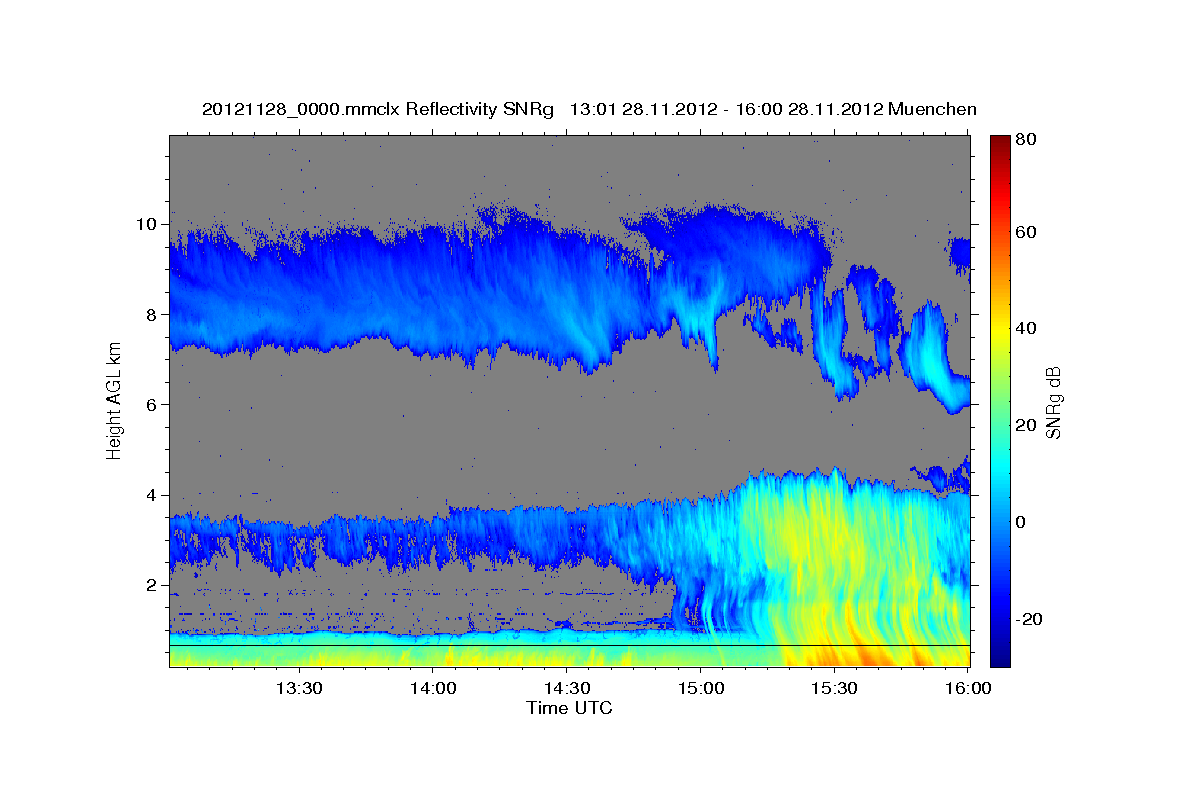Click the colorbar value -20
This screenshot has width=1200, height=800.
pyautogui.click(x=1027, y=619)
